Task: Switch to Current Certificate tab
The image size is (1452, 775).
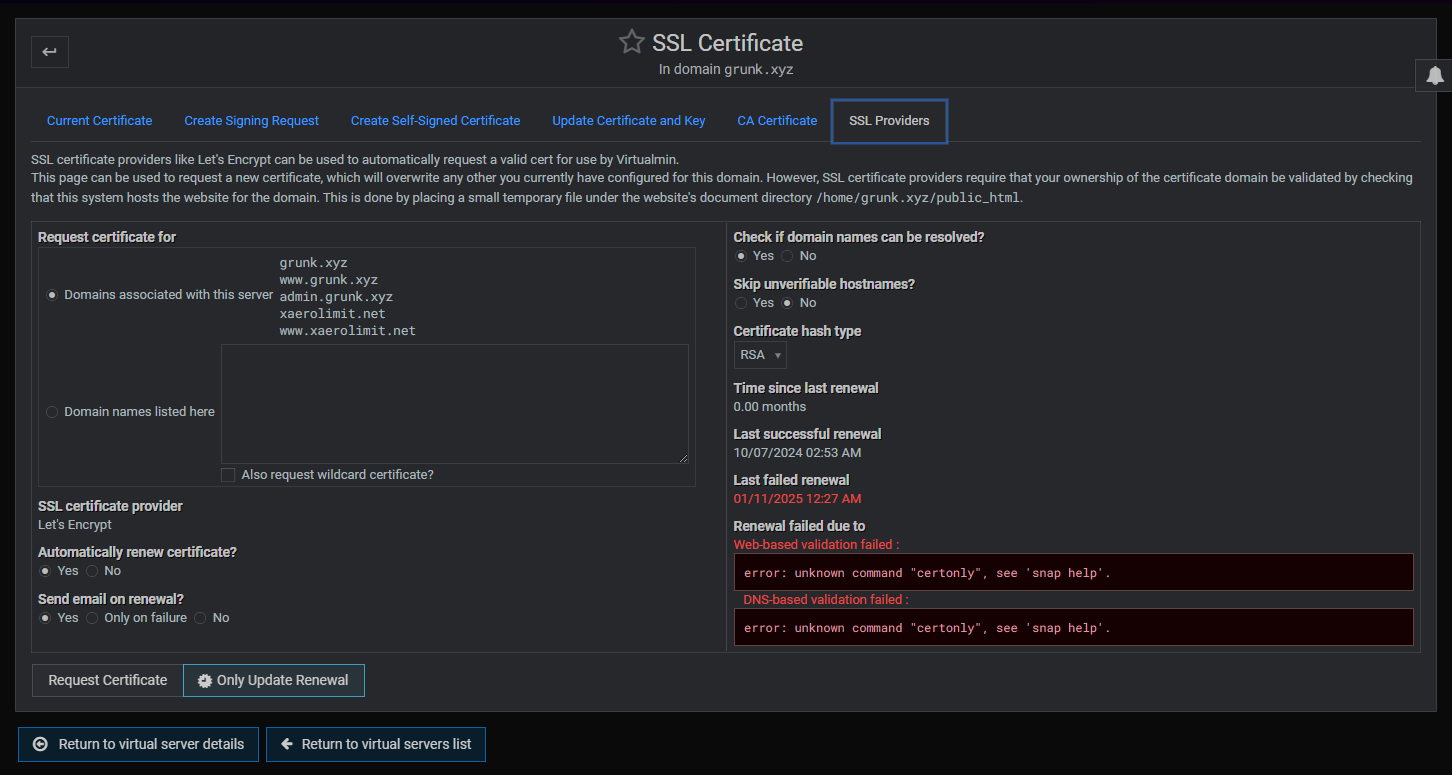Action: pos(99,121)
